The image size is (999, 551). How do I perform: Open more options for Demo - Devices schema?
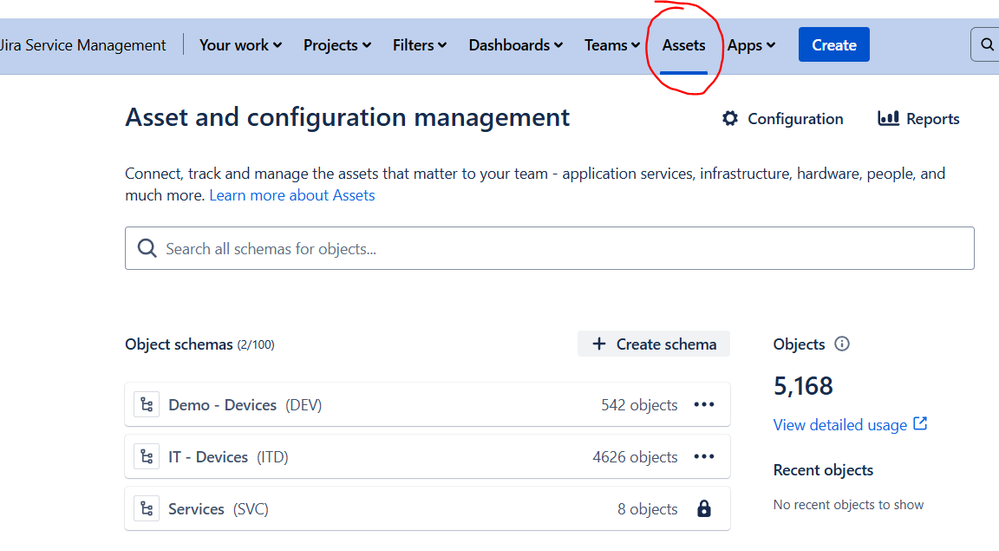coord(704,404)
